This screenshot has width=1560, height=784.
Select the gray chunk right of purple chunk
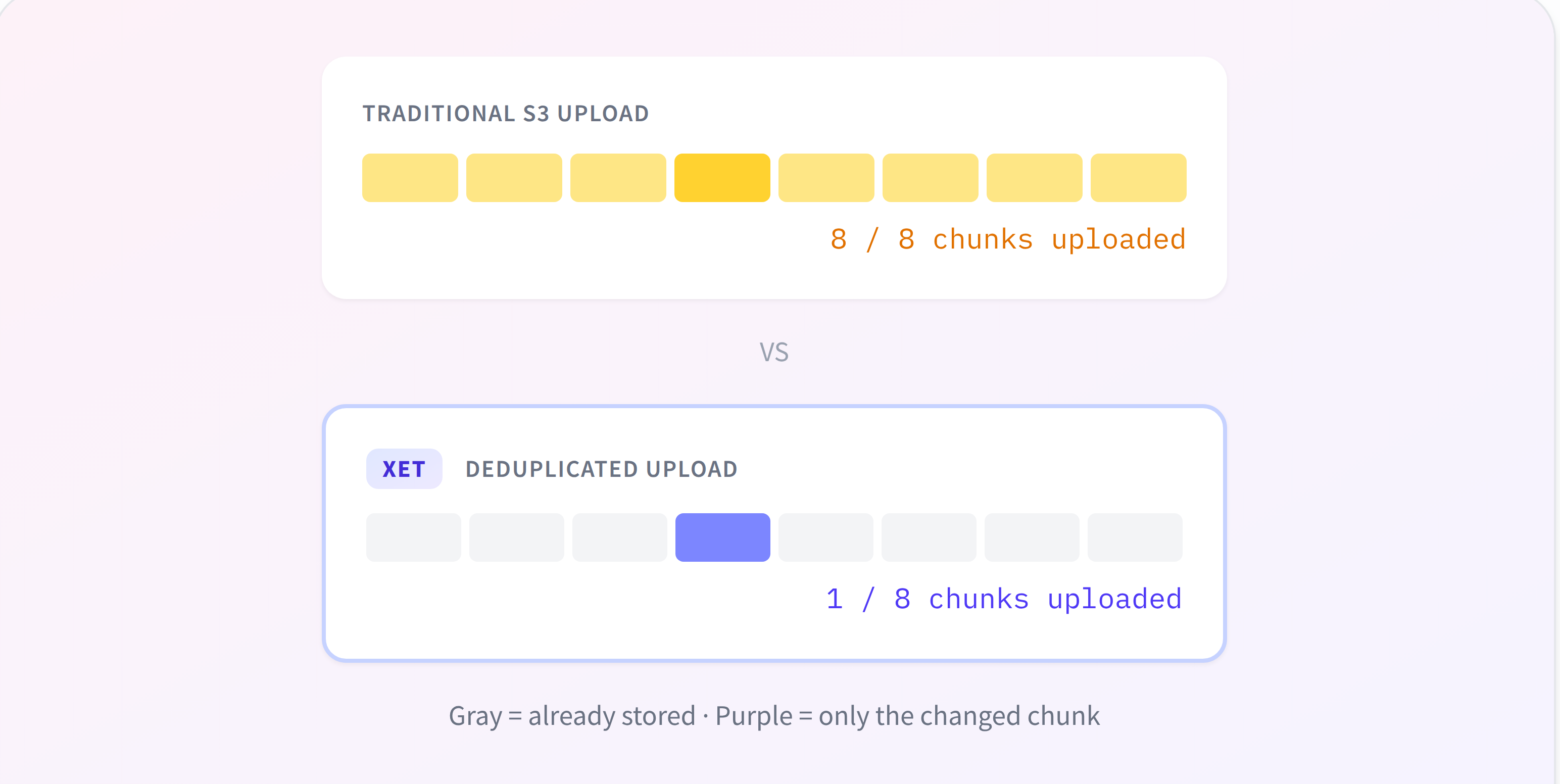pos(825,537)
